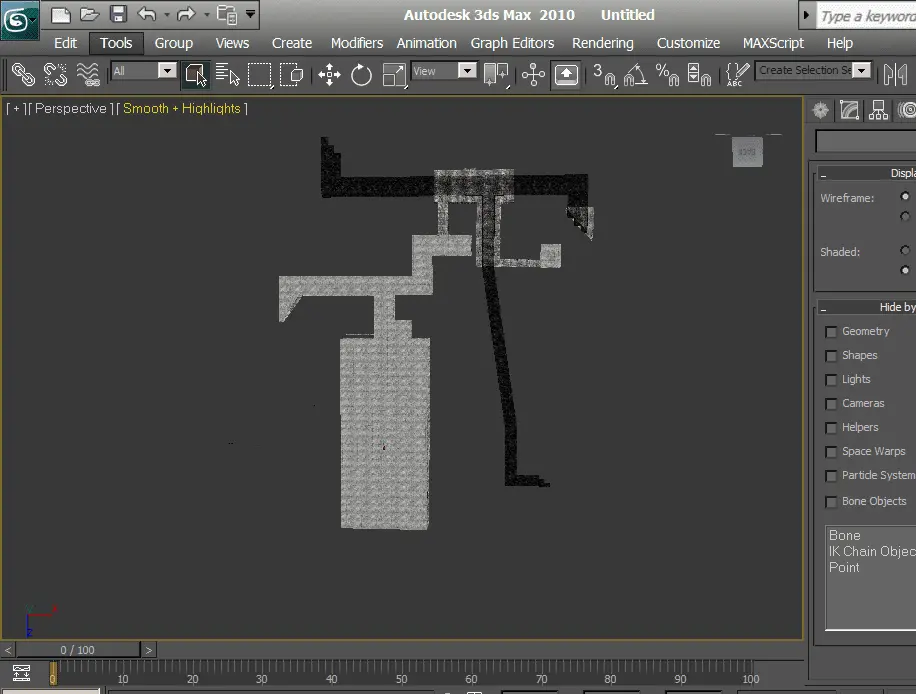This screenshot has width=916, height=694.
Task: Check the Lights hide checkbox
Action: [x=831, y=380]
